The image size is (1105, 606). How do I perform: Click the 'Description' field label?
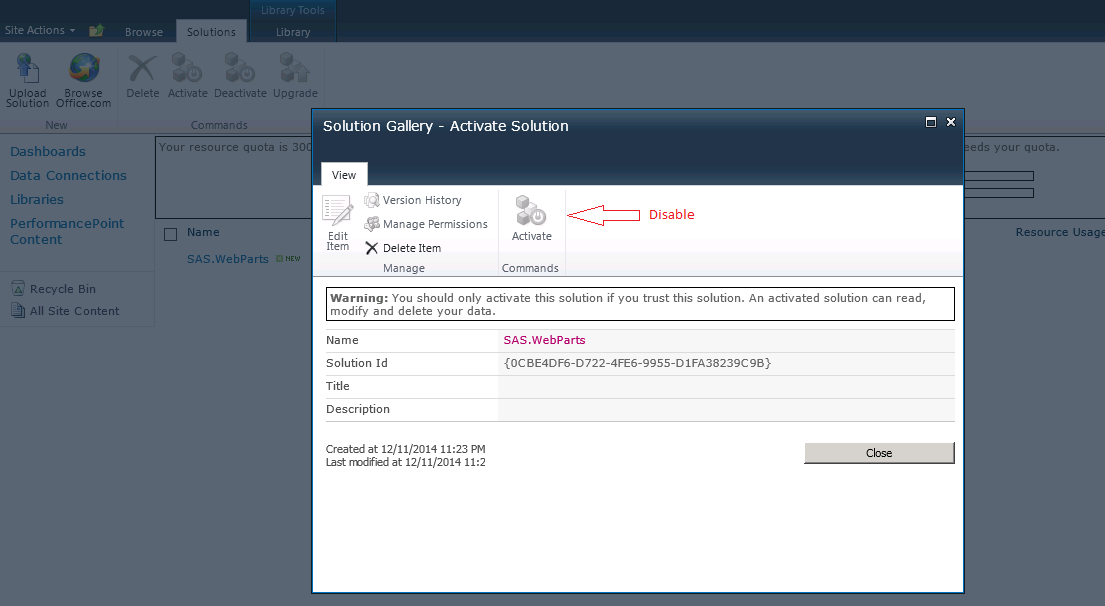click(358, 409)
